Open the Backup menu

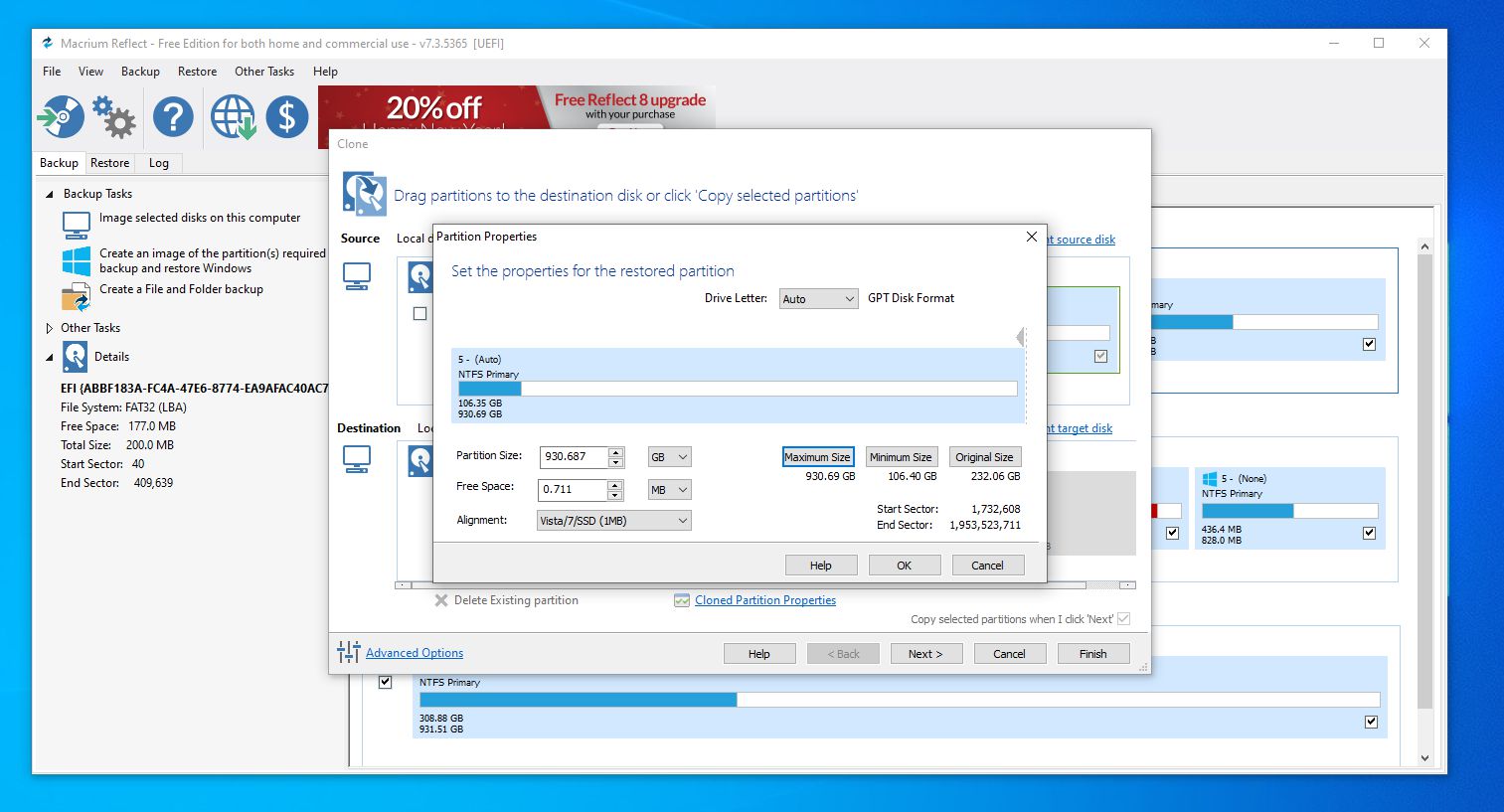(140, 72)
